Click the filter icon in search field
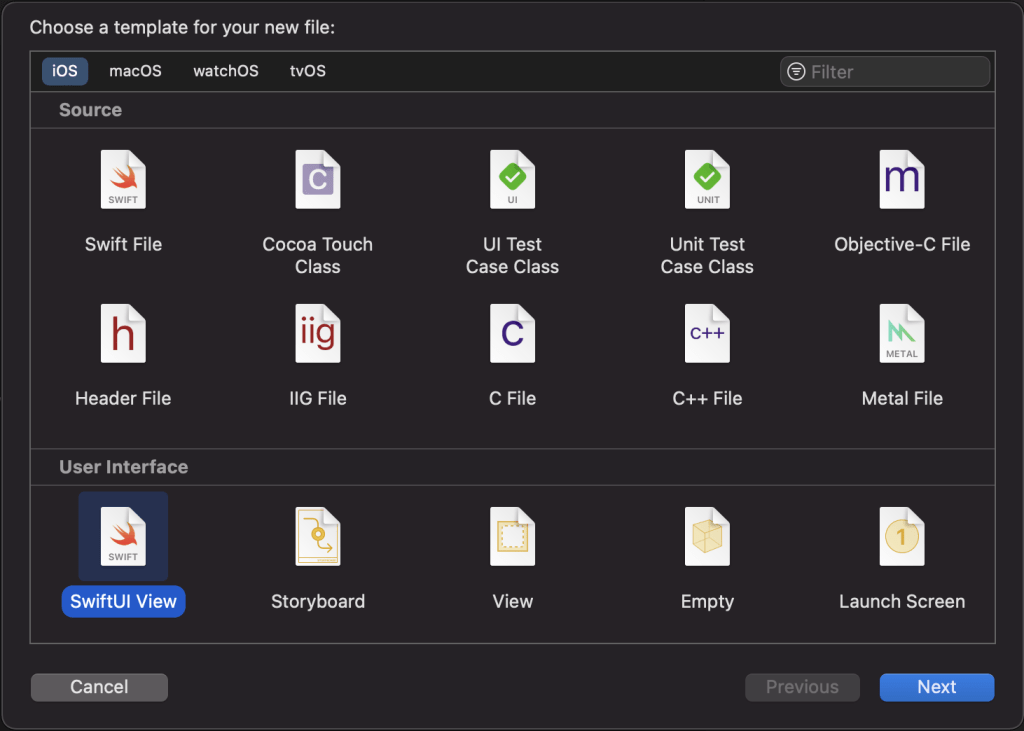The height and width of the screenshot is (731, 1024). pos(796,71)
